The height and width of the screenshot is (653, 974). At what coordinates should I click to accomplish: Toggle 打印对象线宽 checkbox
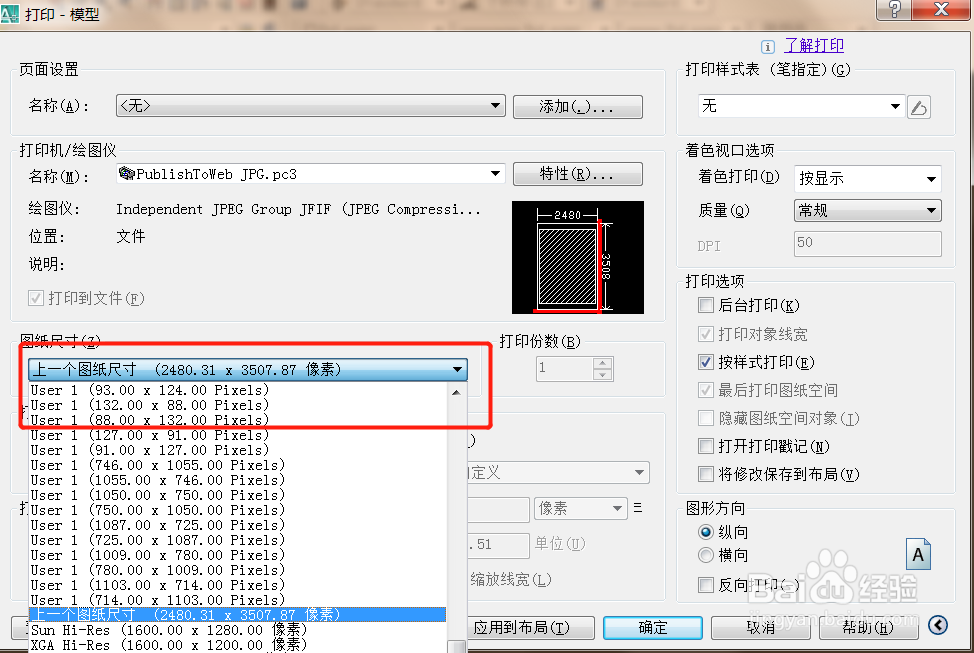click(x=706, y=334)
